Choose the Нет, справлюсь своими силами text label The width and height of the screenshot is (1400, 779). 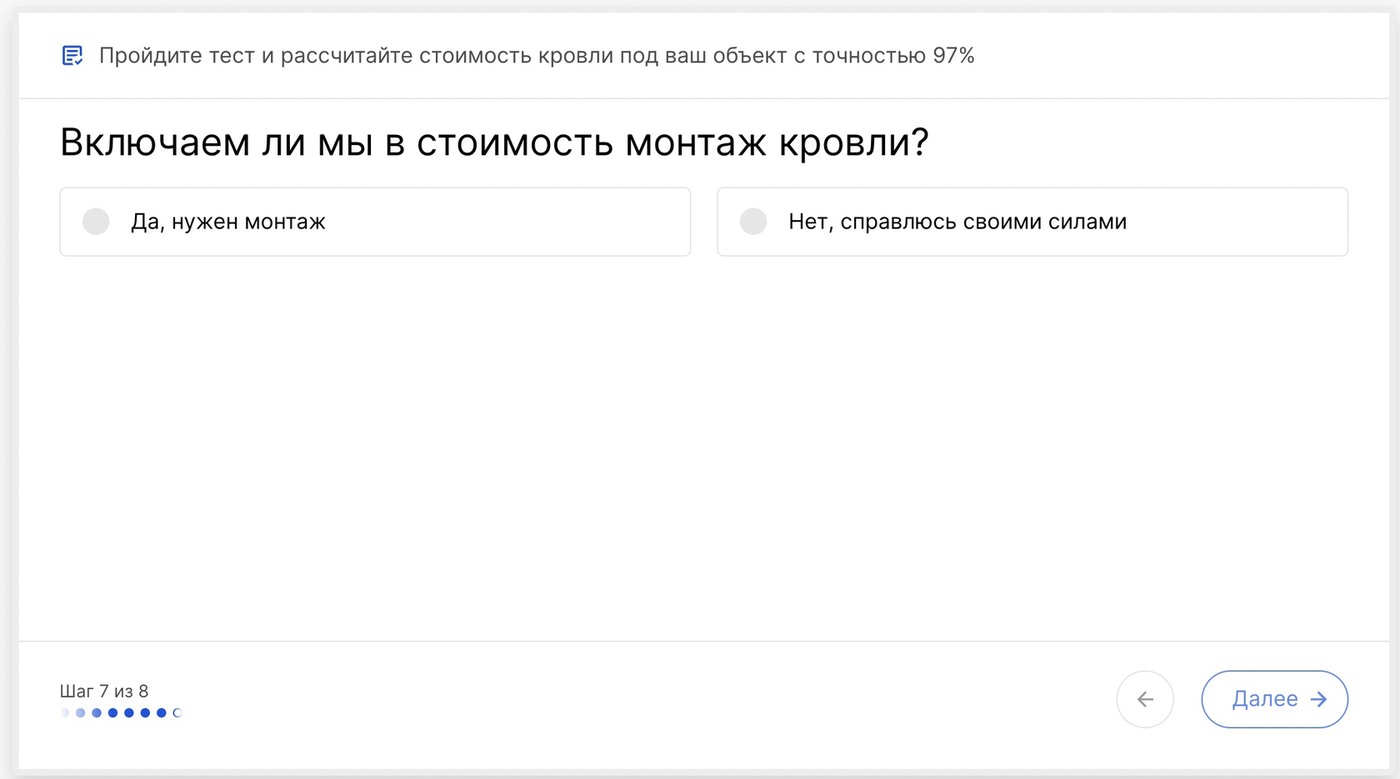coord(957,221)
